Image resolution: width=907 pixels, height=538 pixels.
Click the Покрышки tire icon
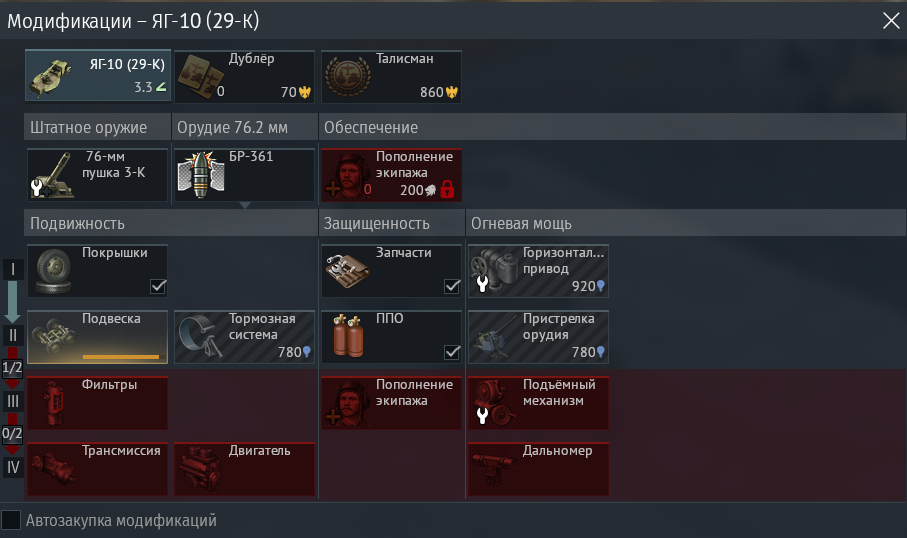54,271
